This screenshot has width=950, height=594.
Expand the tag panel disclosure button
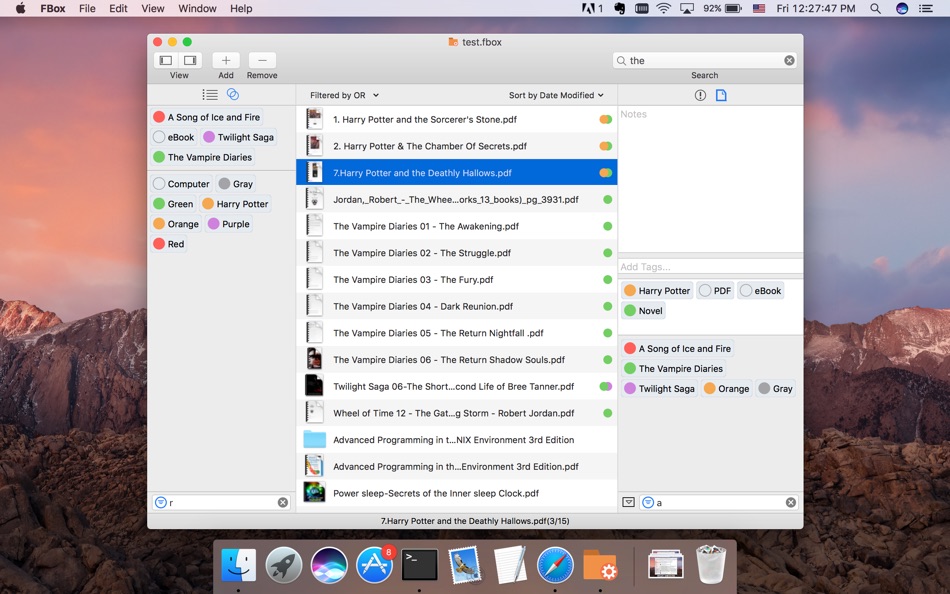click(x=628, y=503)
